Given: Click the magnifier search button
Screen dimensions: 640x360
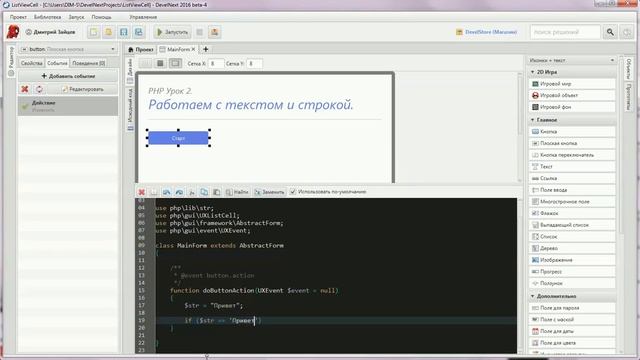Looking at the screenshot, I should (610, 32).
